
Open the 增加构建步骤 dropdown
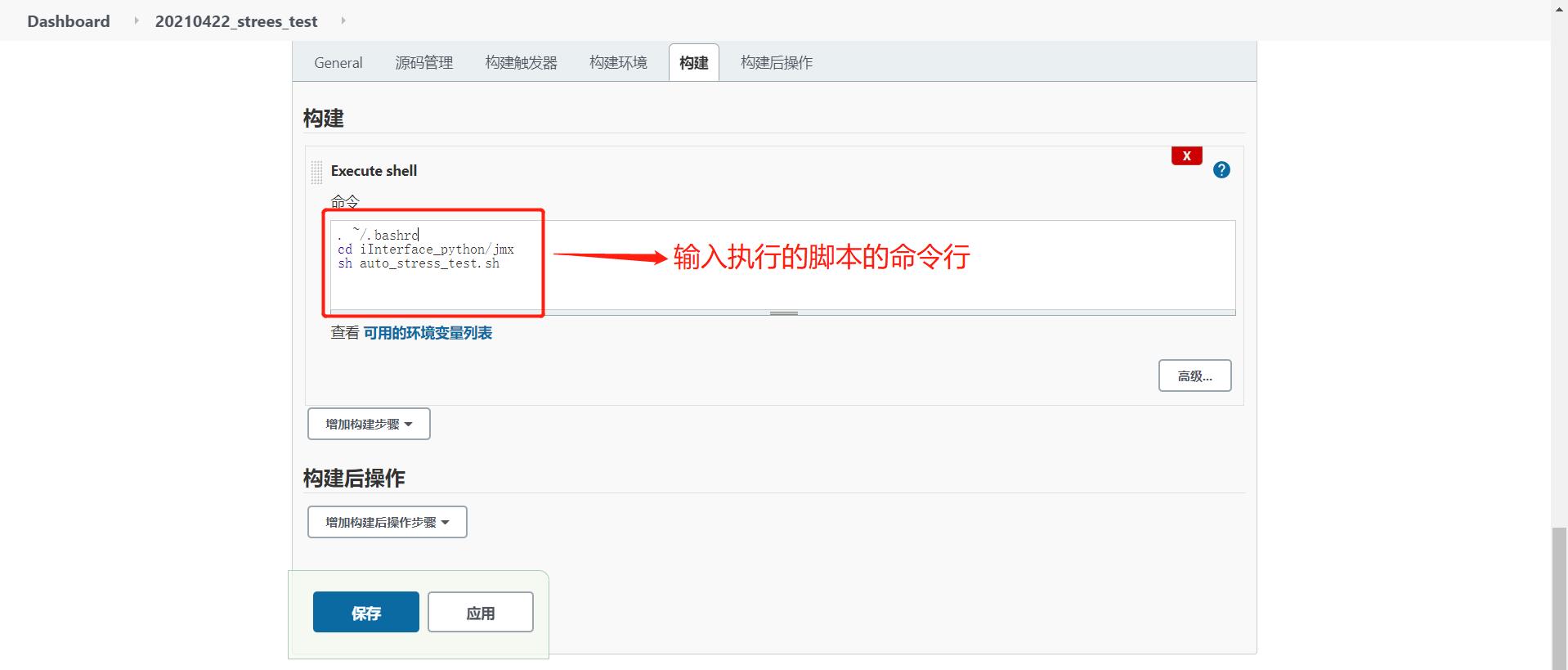[x=369, y=424]
